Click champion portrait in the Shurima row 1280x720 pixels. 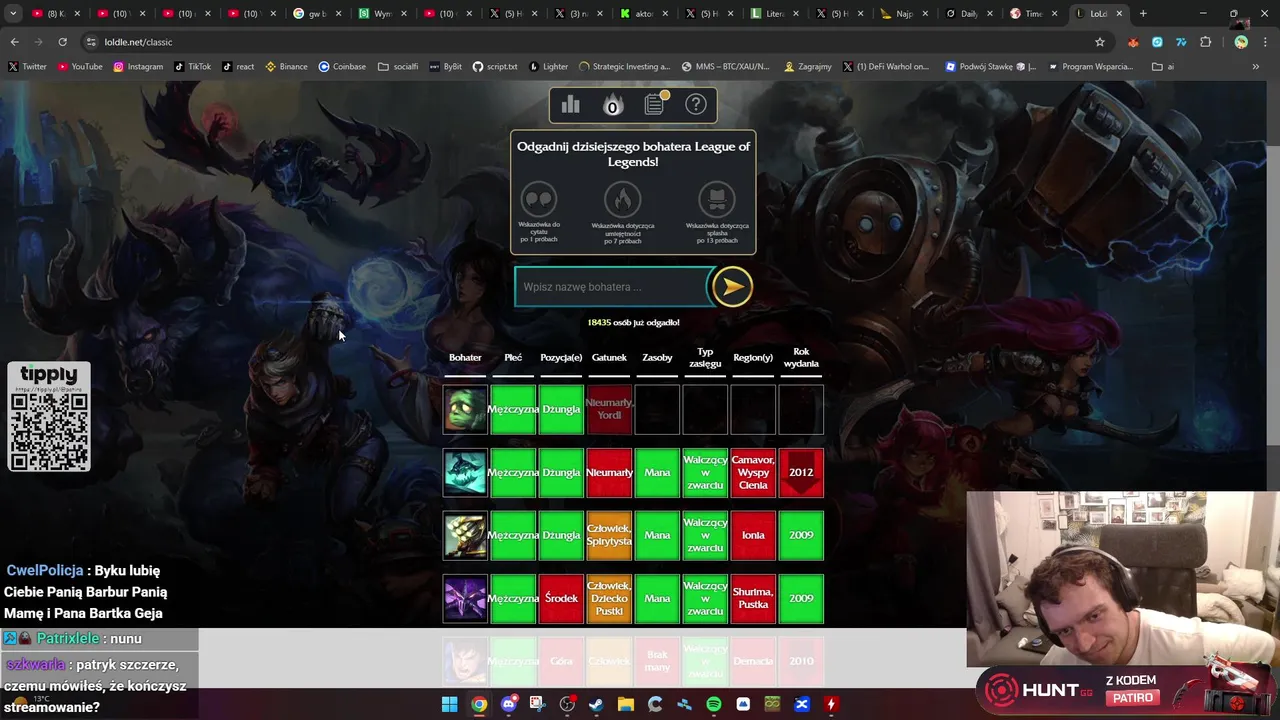[x=465, y=598]
